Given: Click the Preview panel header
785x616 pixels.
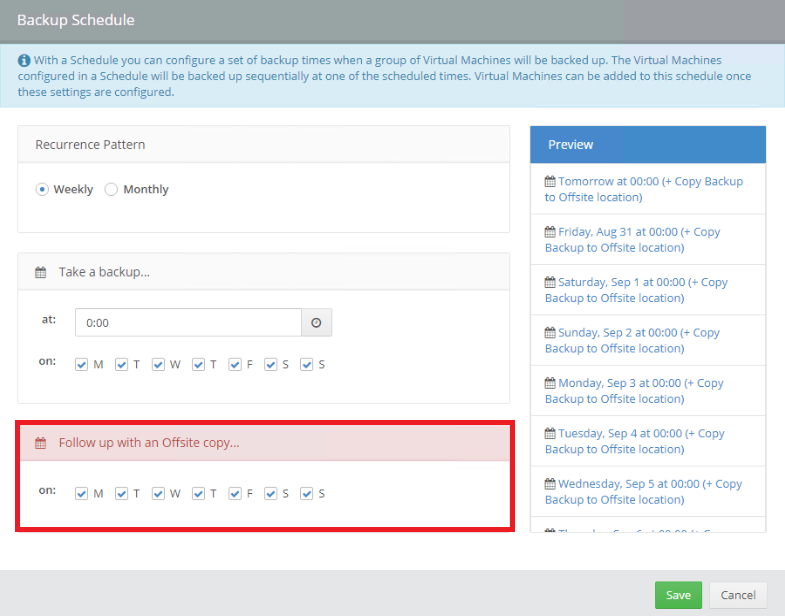Looking at the screenshot, I should (647, 145).
